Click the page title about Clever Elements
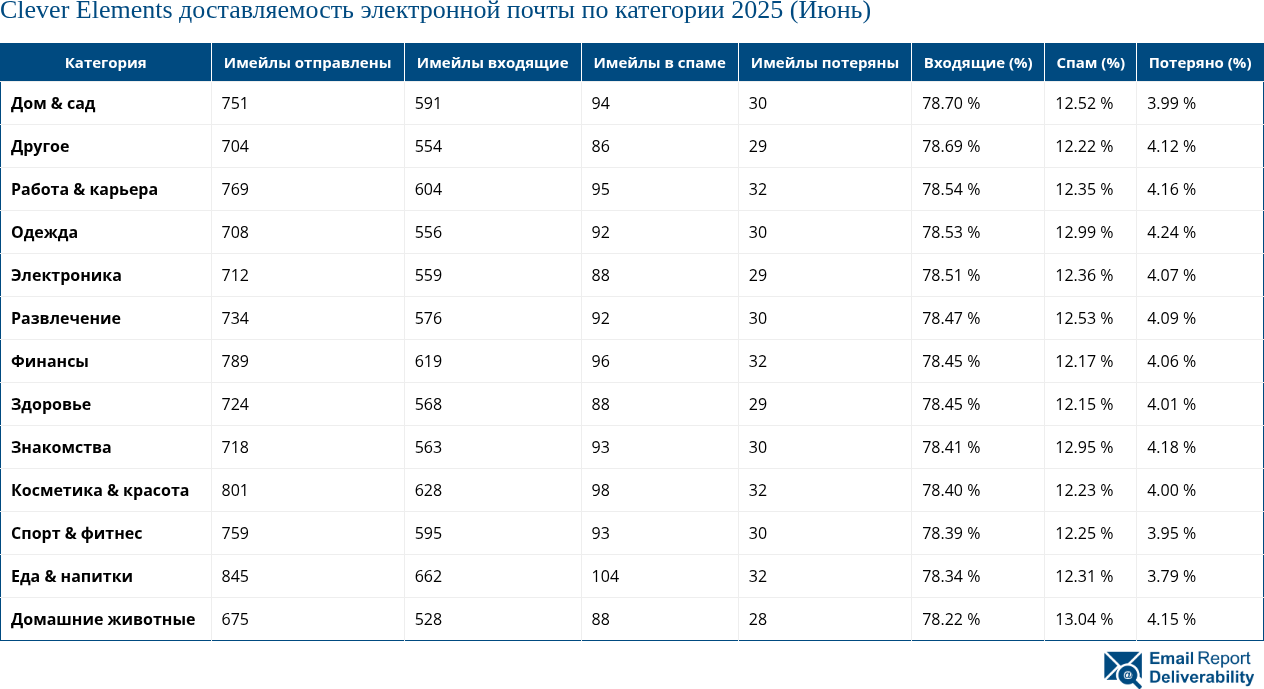1264x689 pixels. (x=435, y=12)
